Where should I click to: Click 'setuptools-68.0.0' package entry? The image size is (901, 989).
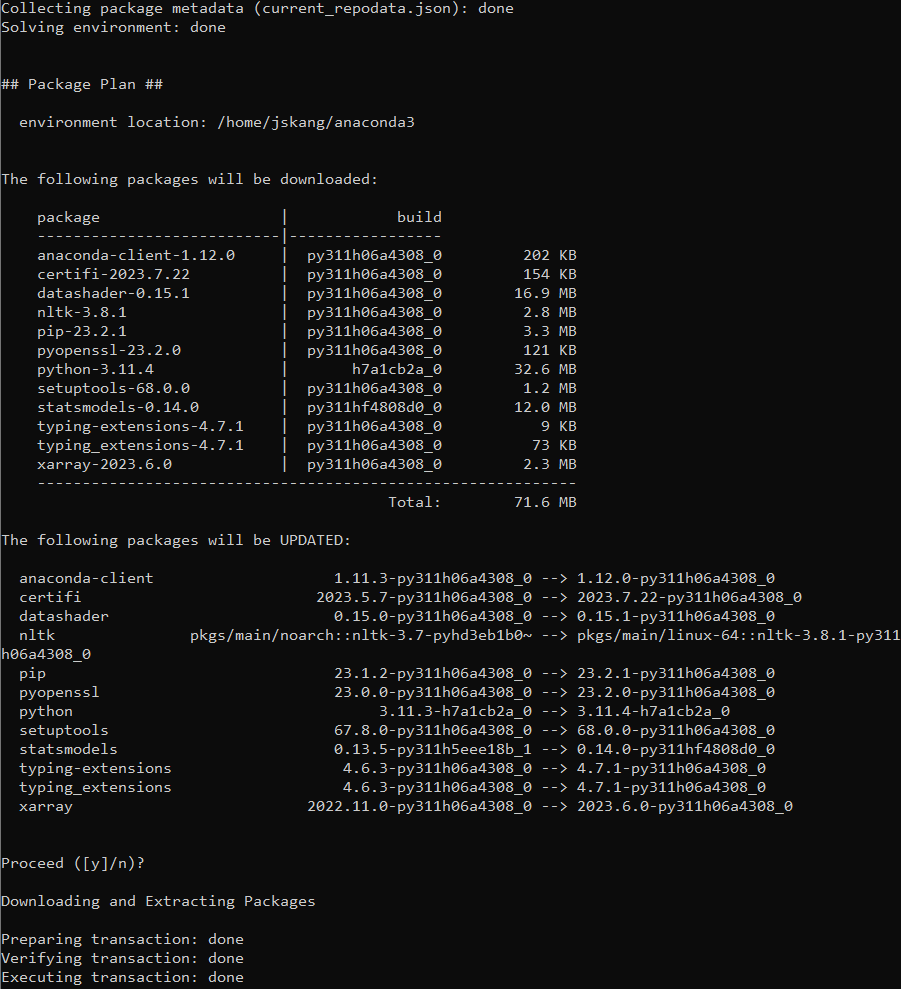114,388
